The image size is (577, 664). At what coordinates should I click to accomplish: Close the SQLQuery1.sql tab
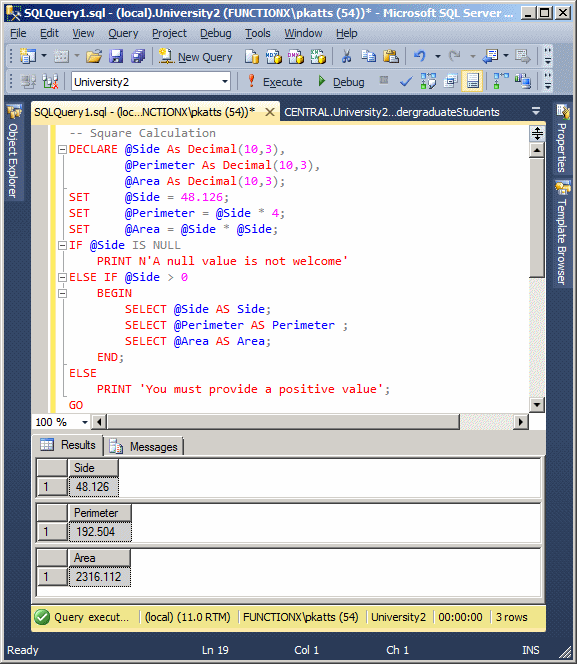click(270, 112)
